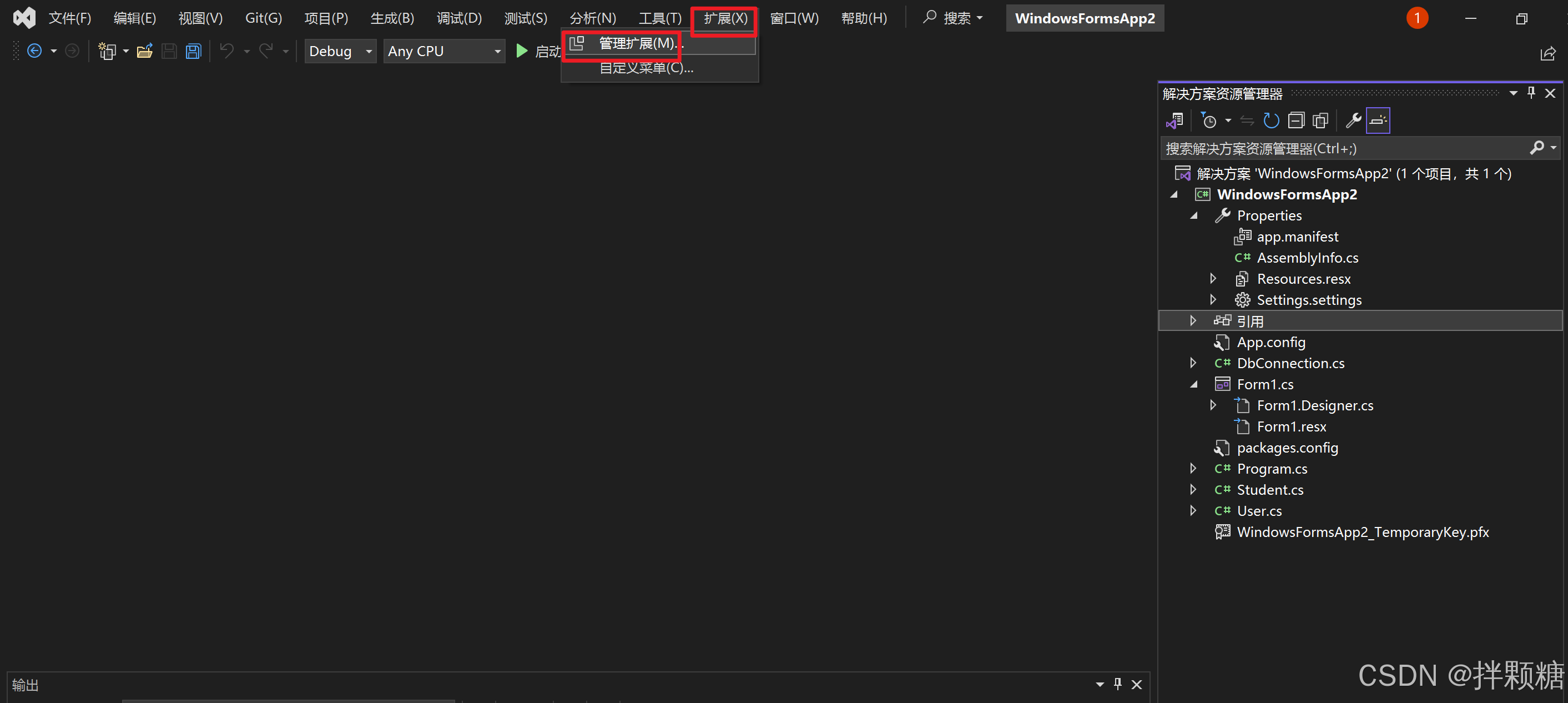The height and width of the screenshot is (703, 1568).
Task: Expand the 引用 references node
Action: tap(1193, 320)
